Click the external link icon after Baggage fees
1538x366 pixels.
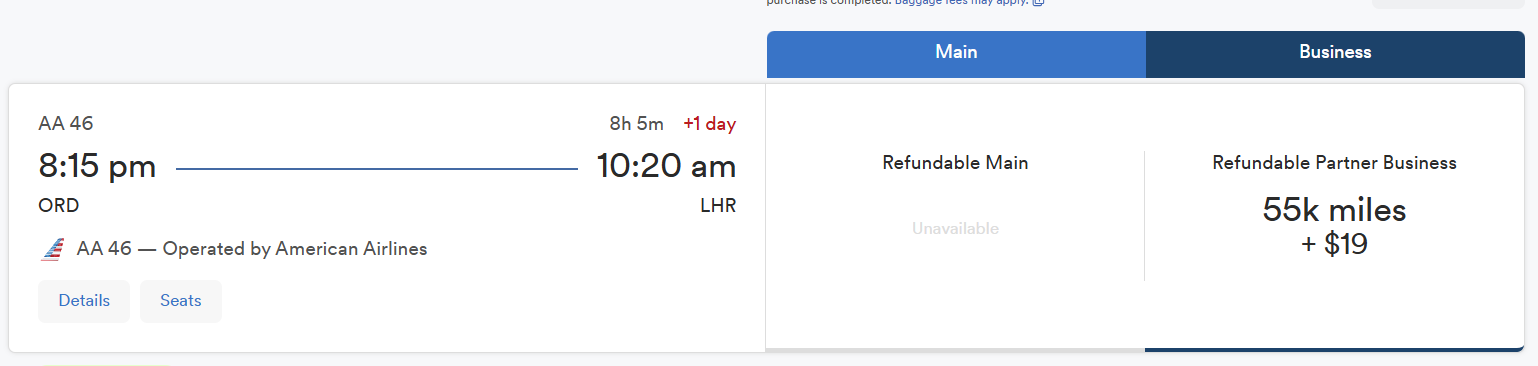pos(1038,3)
